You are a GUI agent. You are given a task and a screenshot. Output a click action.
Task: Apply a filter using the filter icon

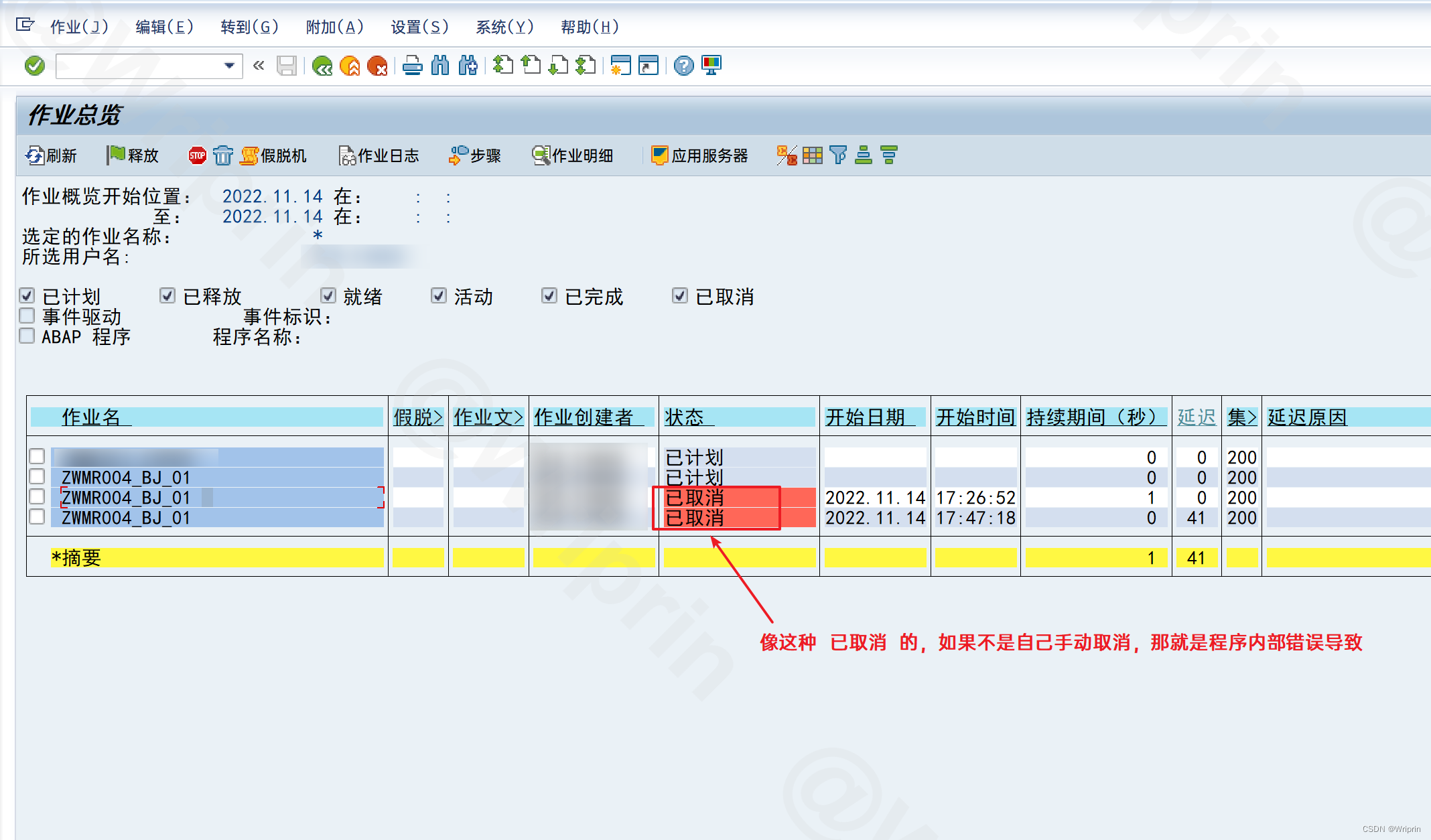click(837, 155)
